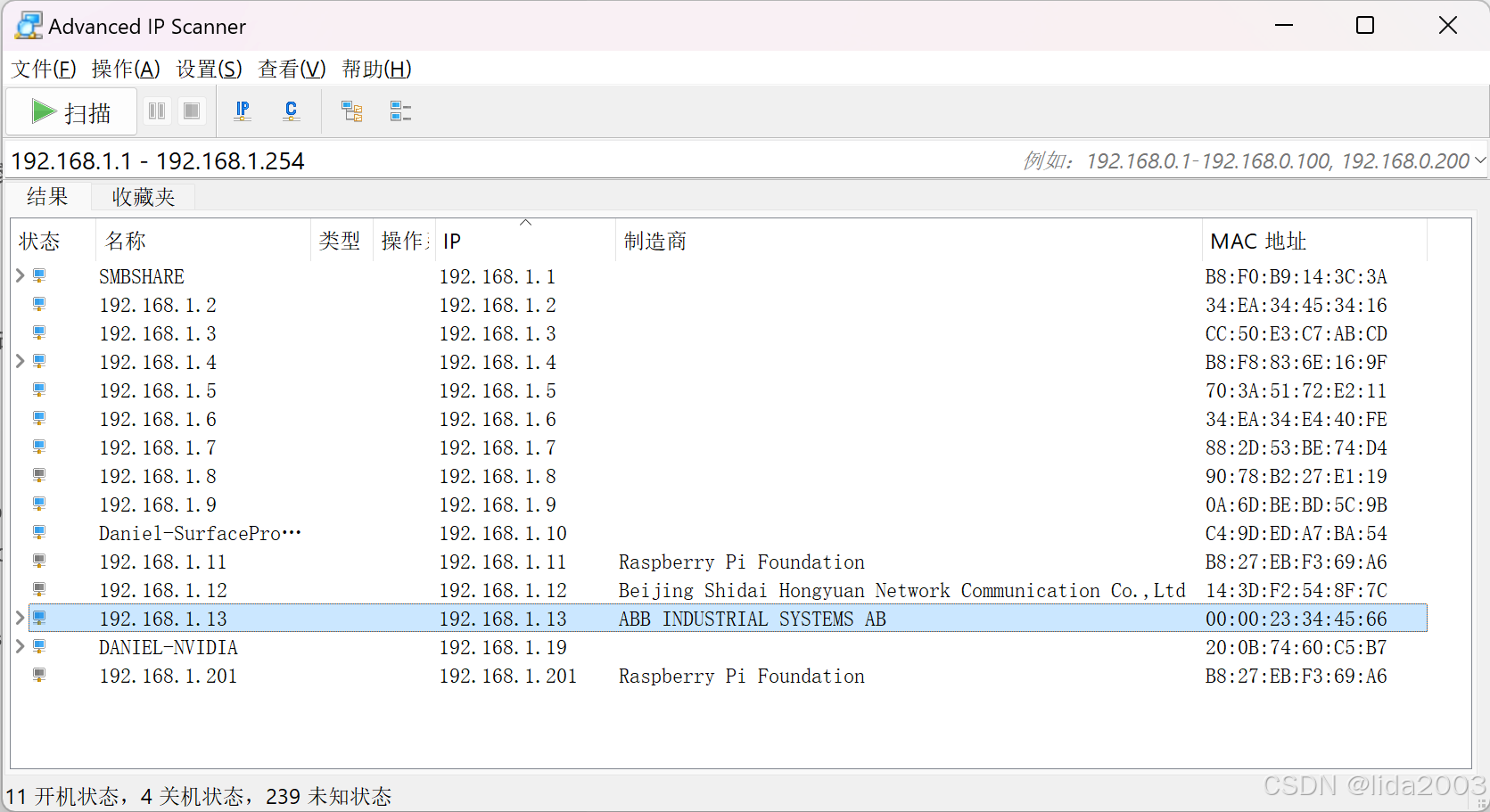This screenshot has width=1490, height=812.
Task: Open the 帮助(H) menu
Action: 376,69
